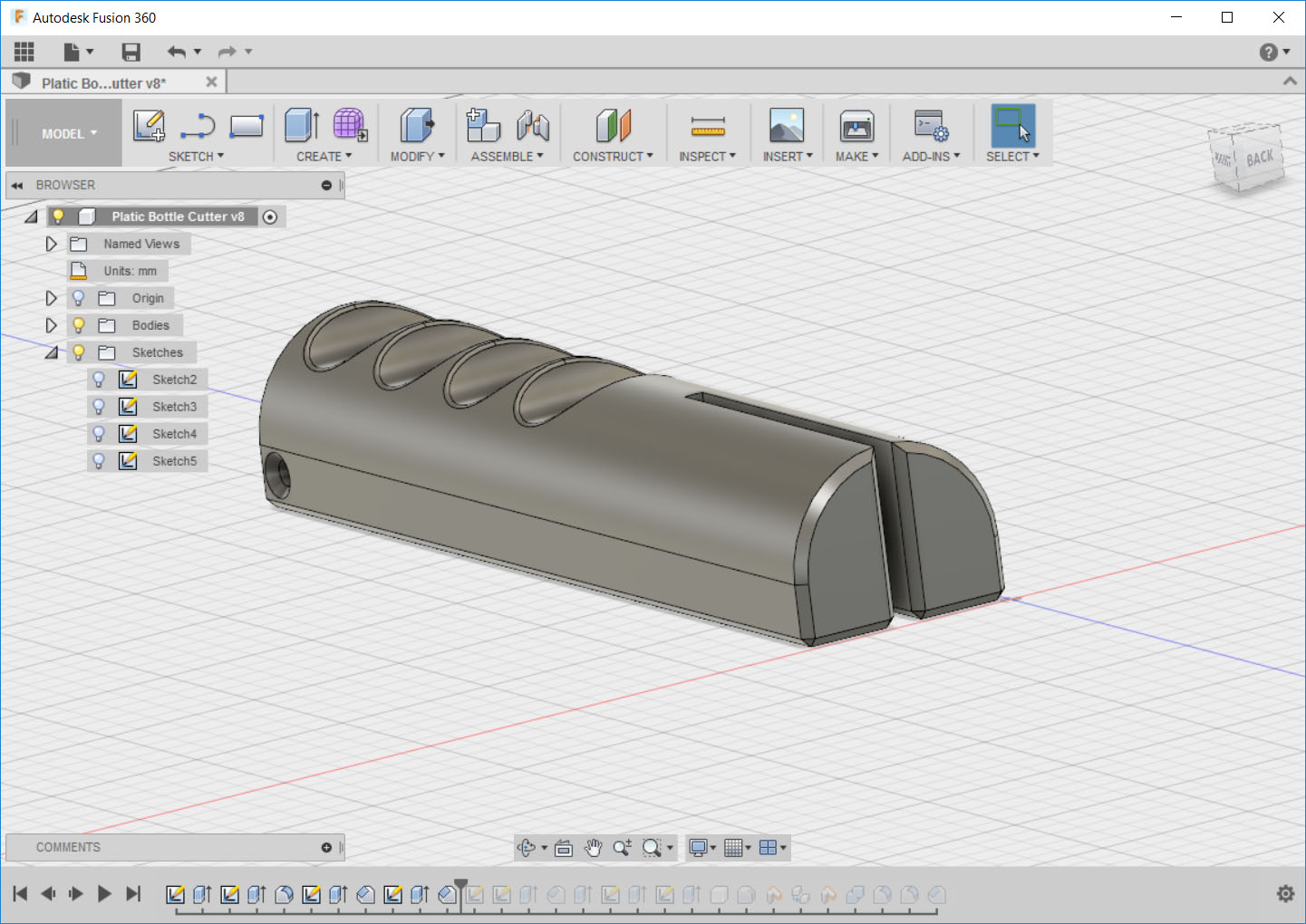This screenshot has height=924, width=1306.
Task: Click the Zoom magnifier tool
Action: point(622,848)
